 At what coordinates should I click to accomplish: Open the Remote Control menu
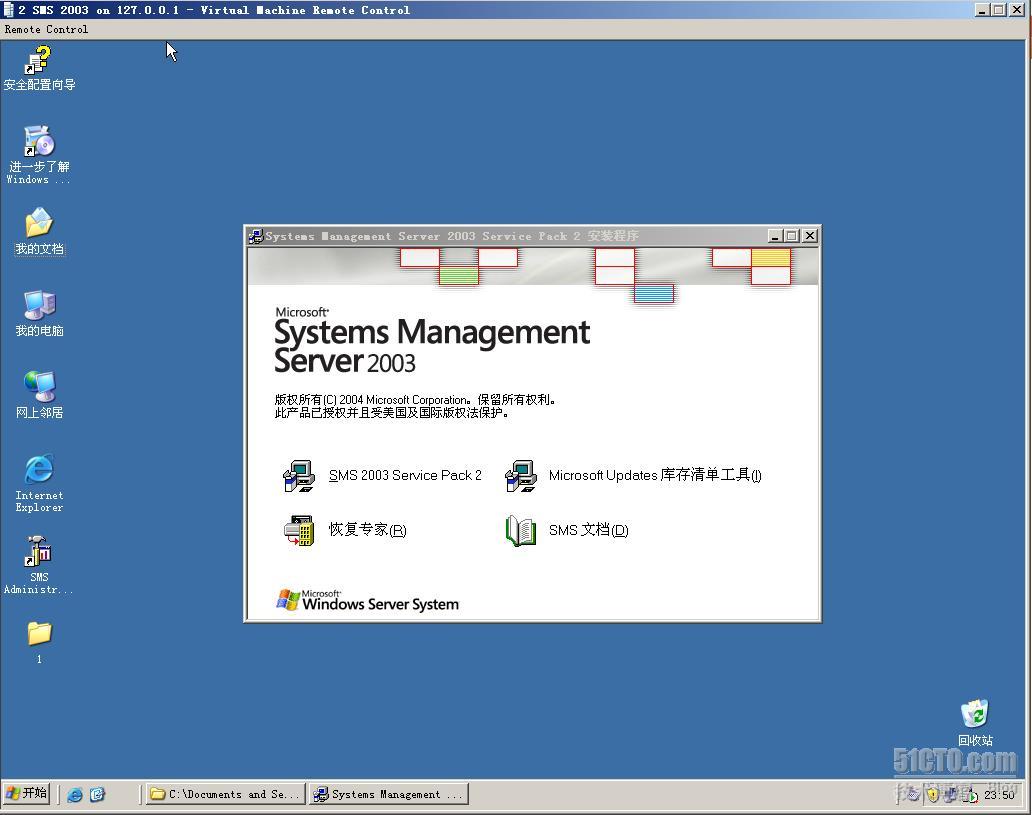tap(46, 29)
